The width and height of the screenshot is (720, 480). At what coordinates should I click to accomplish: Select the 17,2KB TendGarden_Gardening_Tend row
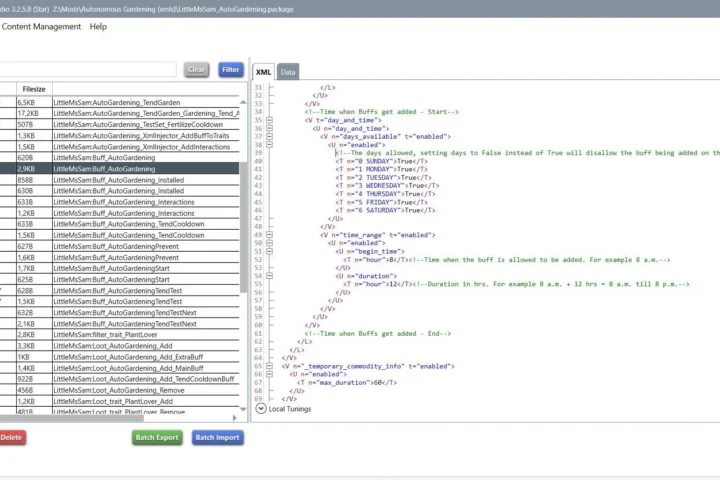(x=119, y=113)
